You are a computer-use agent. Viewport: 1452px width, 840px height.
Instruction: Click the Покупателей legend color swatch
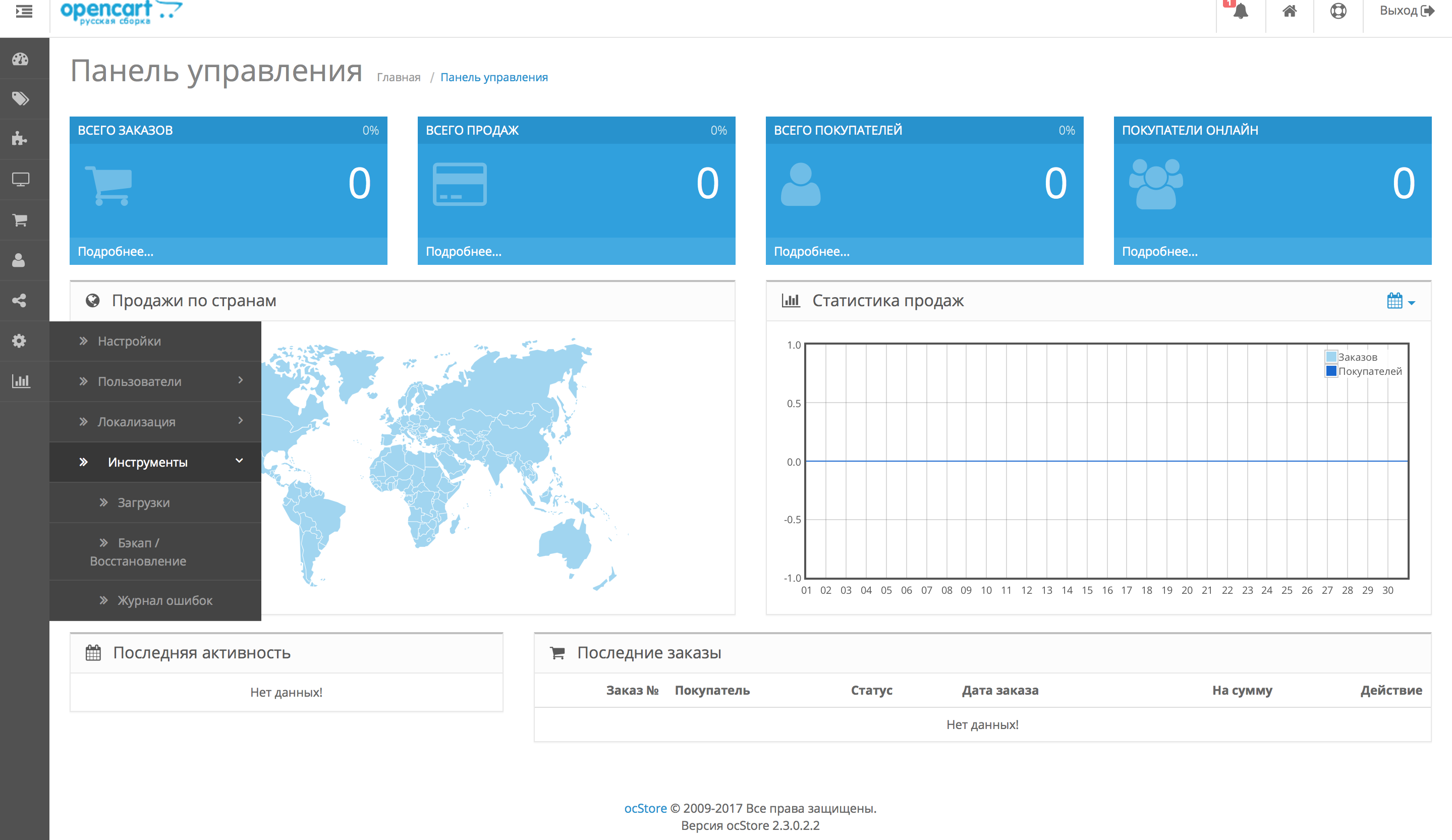[x=1331, y=370]
